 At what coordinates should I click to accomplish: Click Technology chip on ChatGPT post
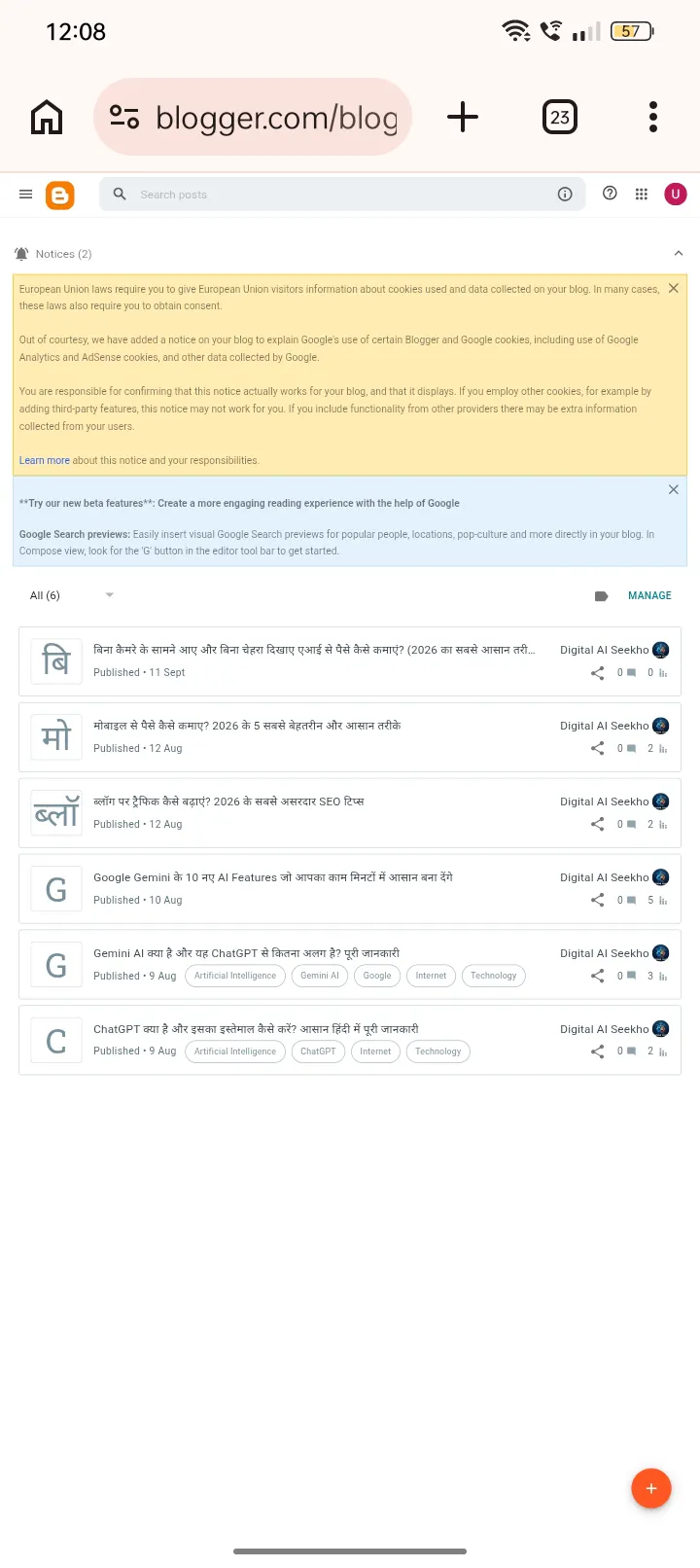438,1051
